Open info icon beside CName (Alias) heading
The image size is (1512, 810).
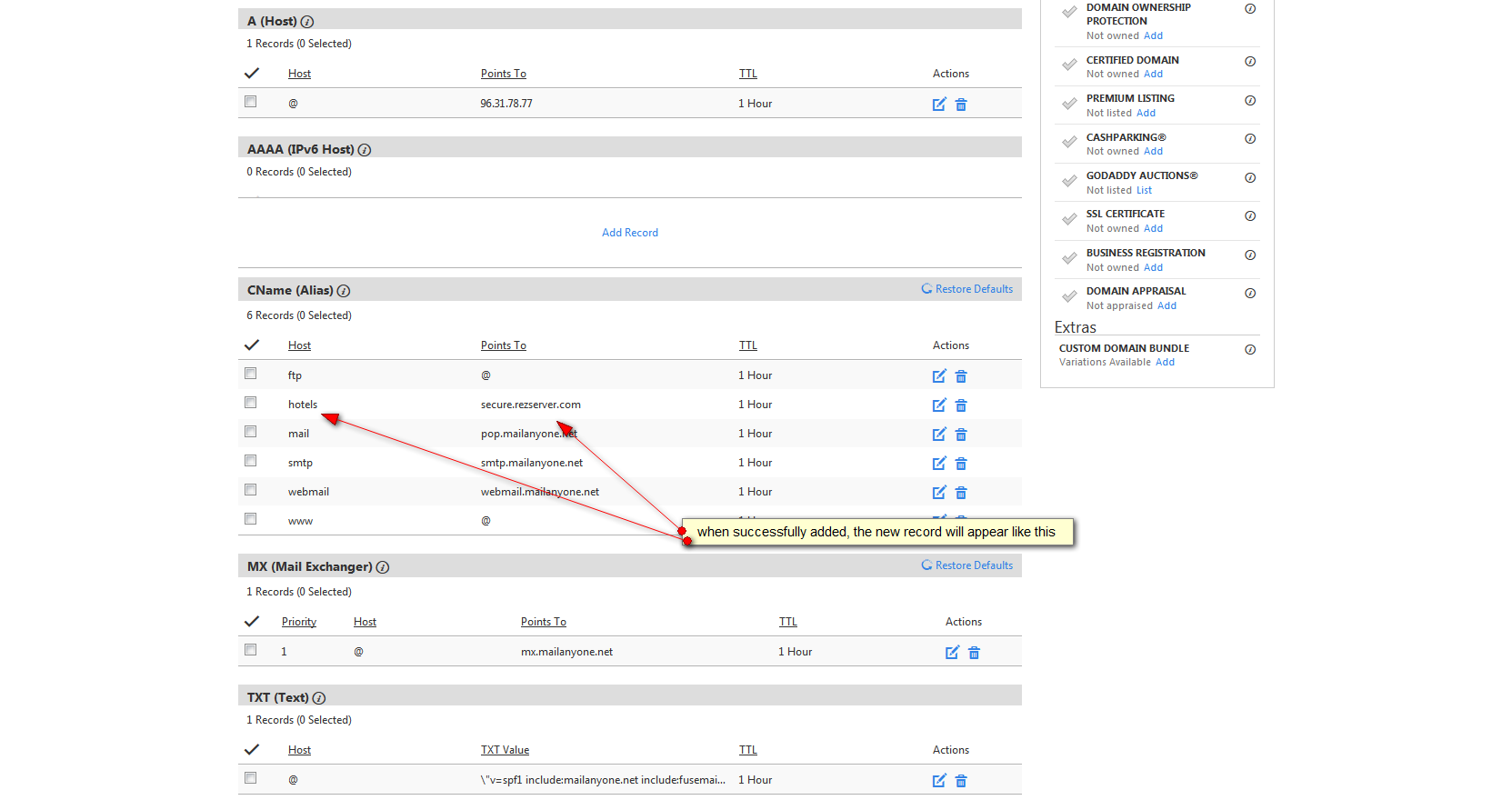pyautogui.click(x=344, y=291)
